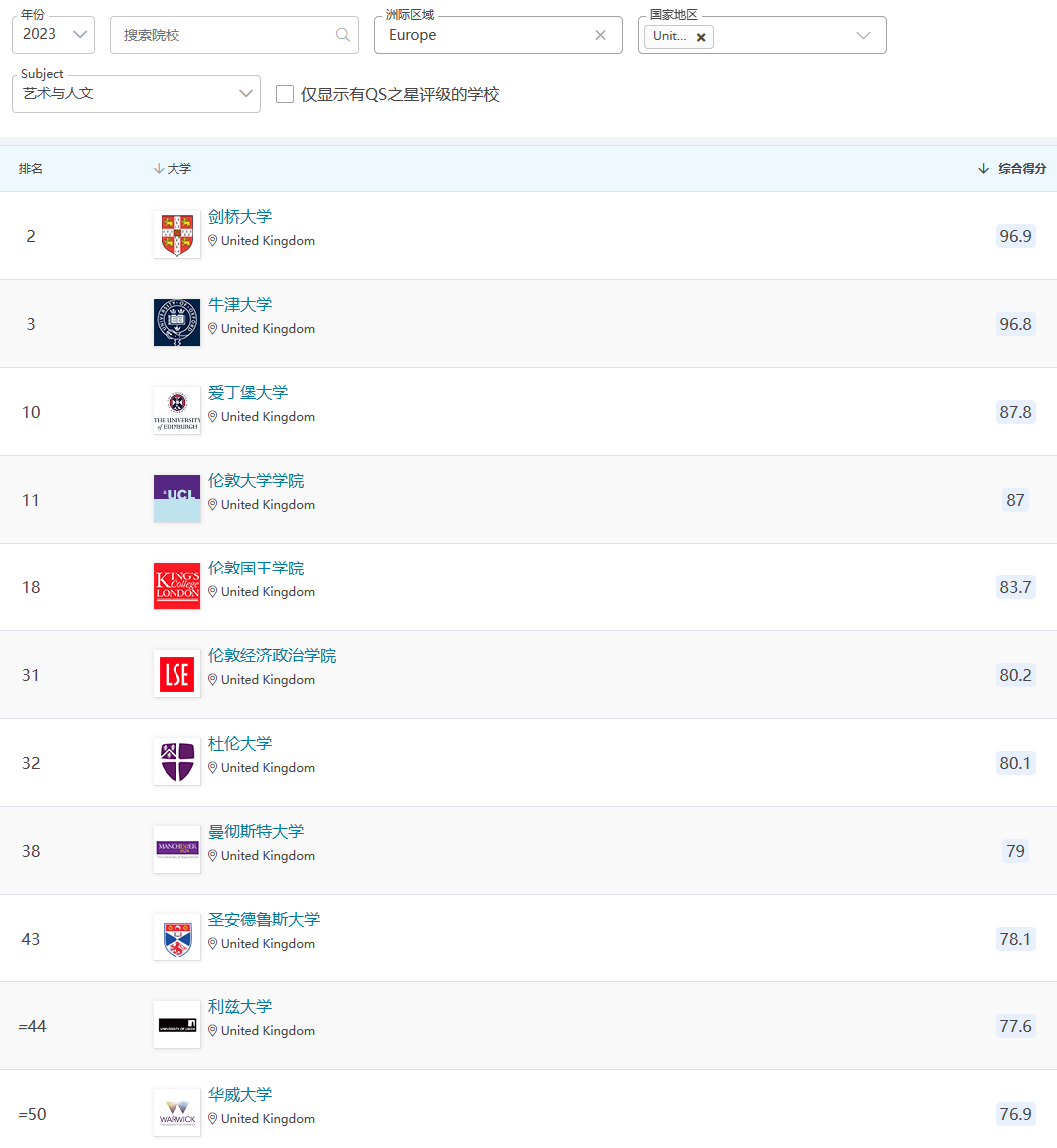Open the 曼彻斯特大学 link

(256, 832)
